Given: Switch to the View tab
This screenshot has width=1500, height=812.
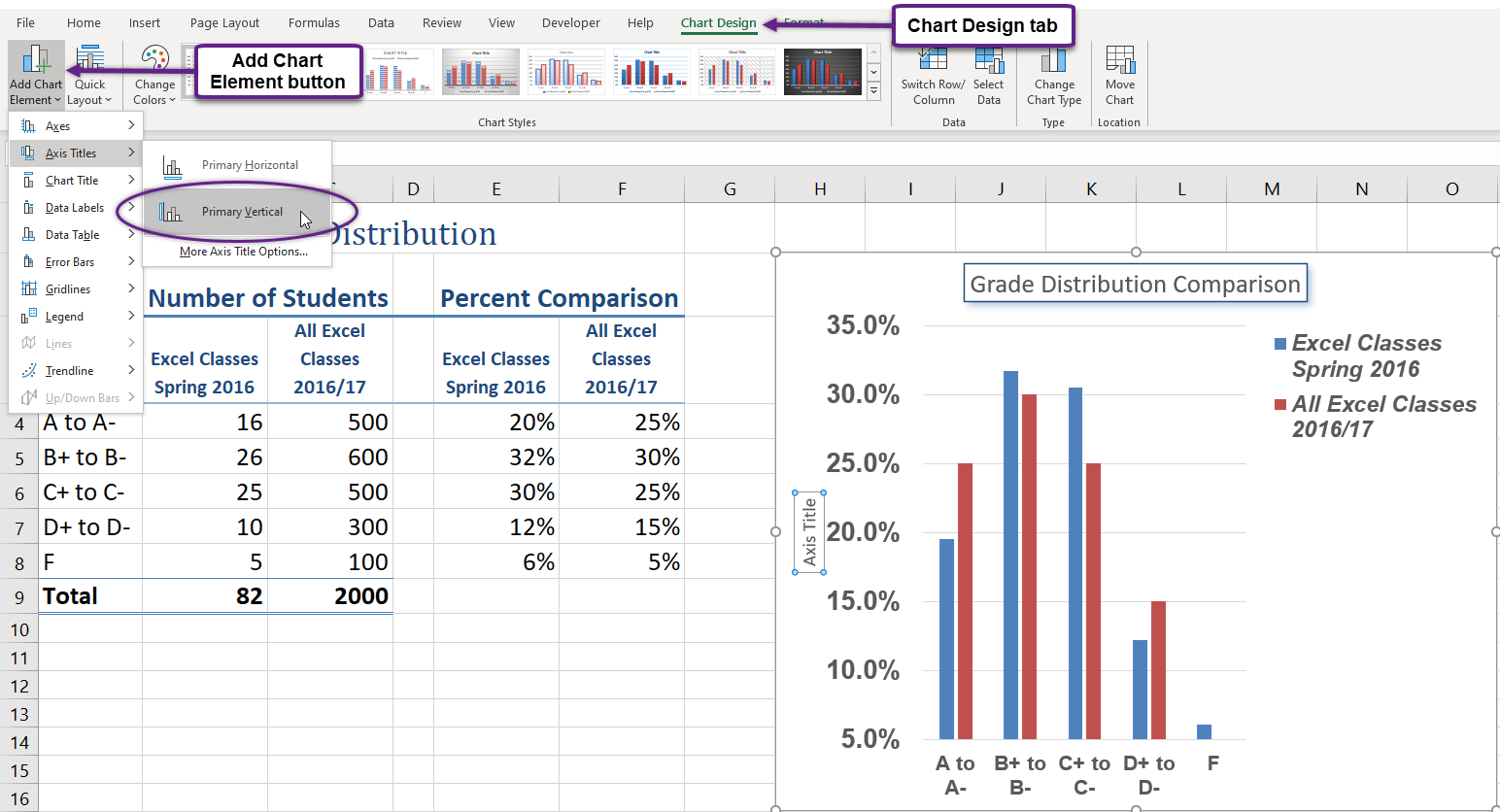Looking at the screenshot, I should click(501, 22).
